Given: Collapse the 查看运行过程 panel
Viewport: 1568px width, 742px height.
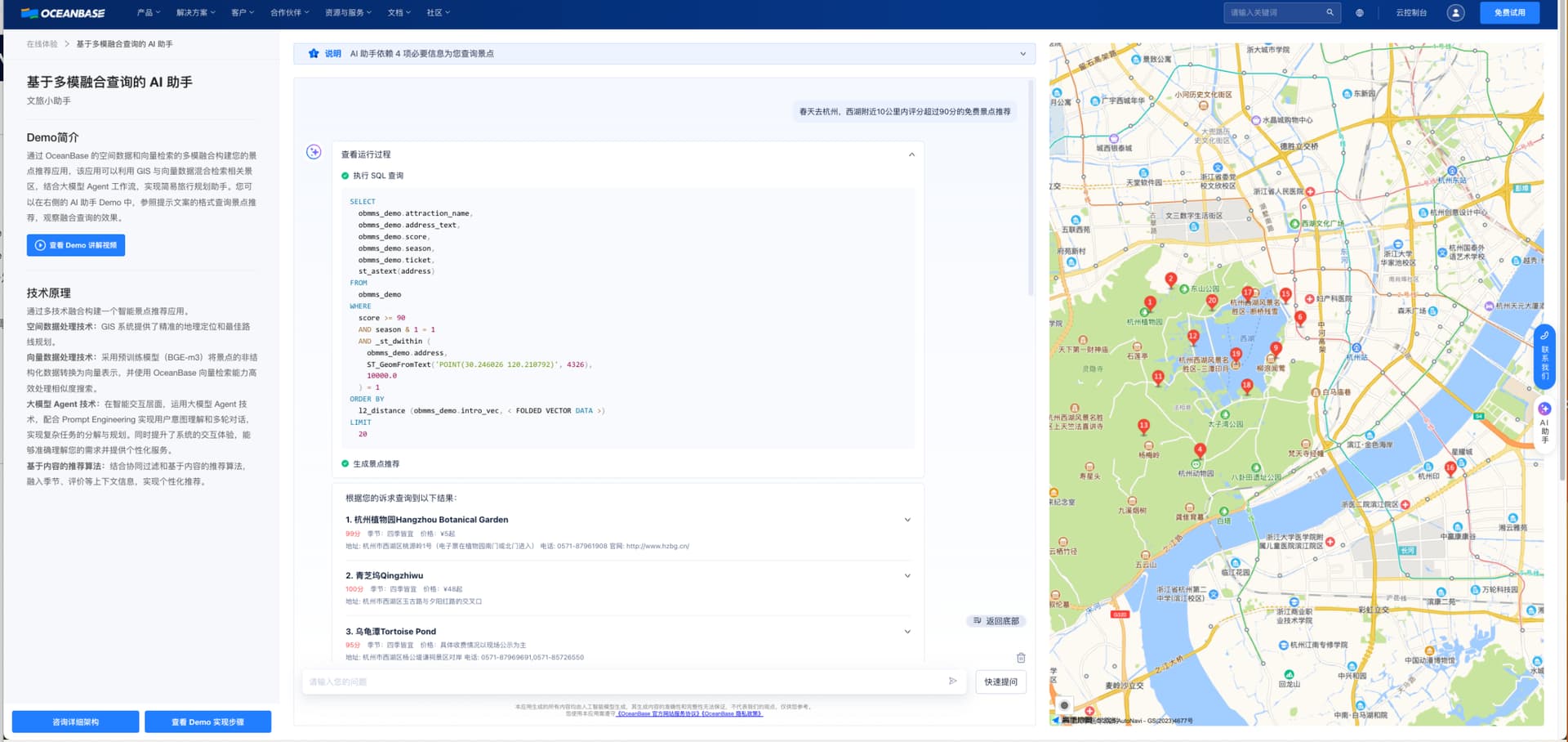Looking at the screenshot, I should click(911, 154).
